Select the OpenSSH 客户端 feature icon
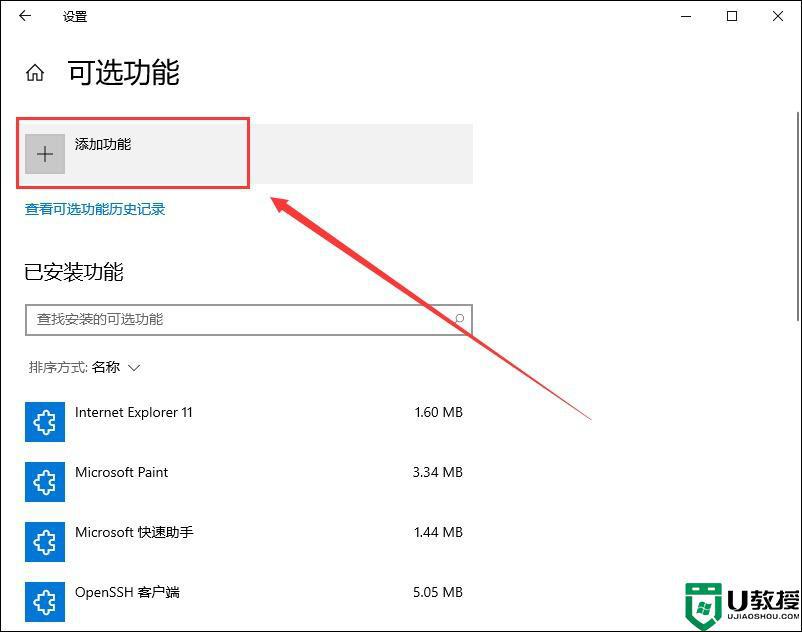The width and height of the screenshot is (802, 632). click(x=45, y=602)
